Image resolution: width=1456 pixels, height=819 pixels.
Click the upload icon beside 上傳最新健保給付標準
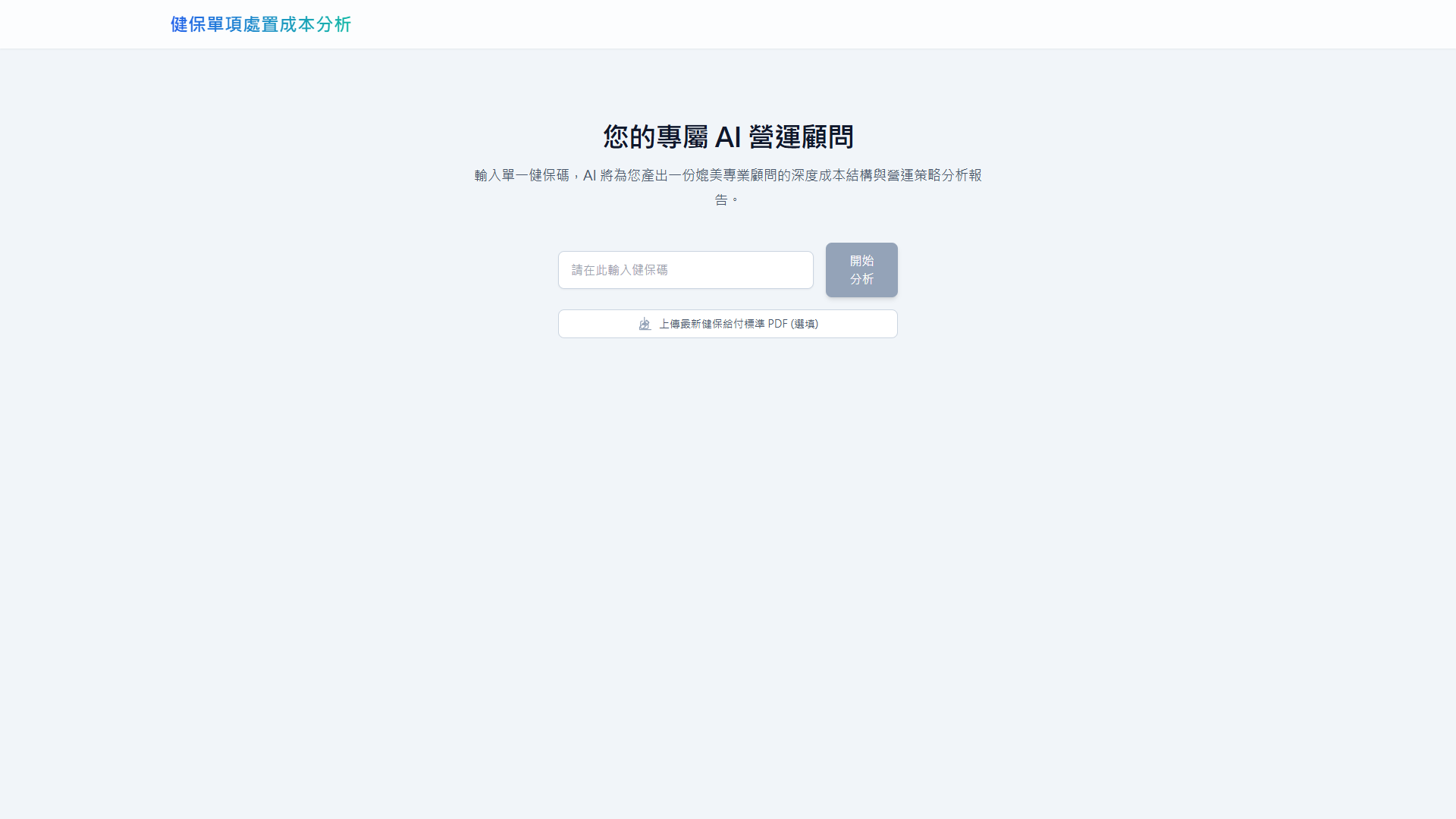click(645, 324)
